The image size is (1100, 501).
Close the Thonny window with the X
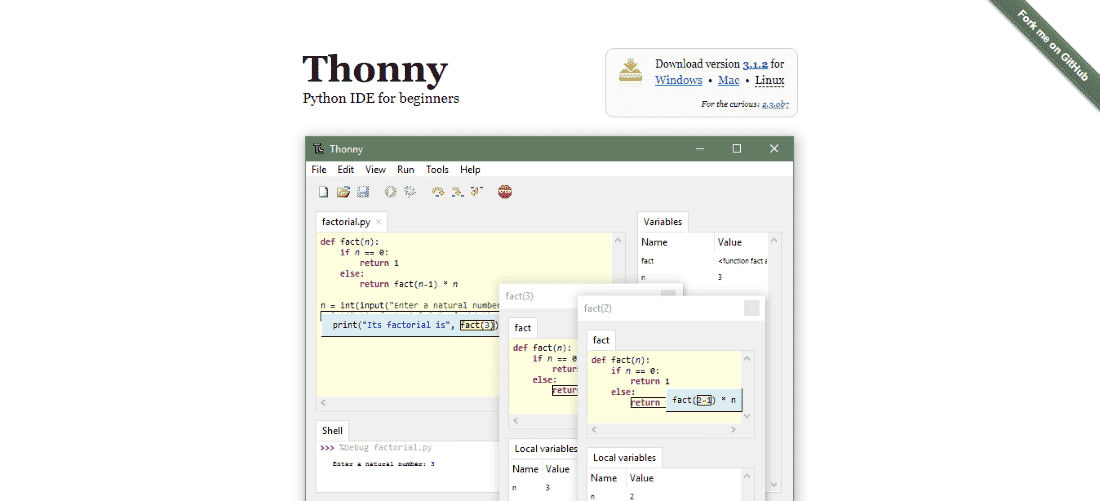point(774,149)
